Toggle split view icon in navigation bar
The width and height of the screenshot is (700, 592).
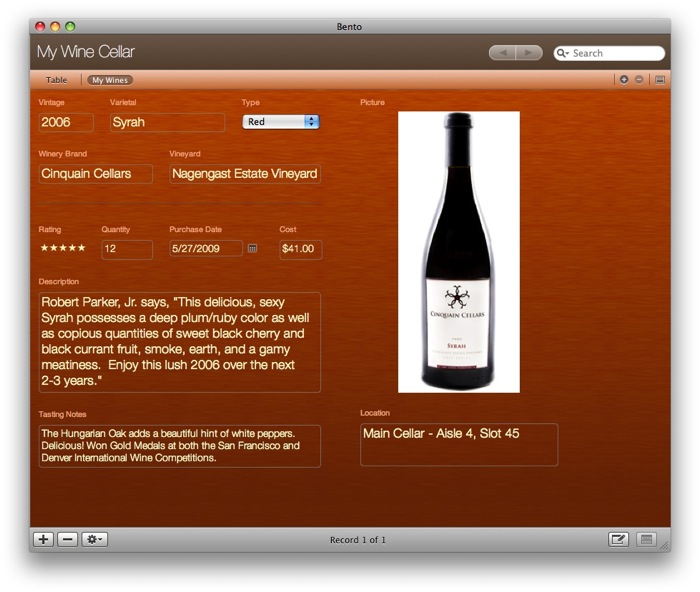click(660, 79)
